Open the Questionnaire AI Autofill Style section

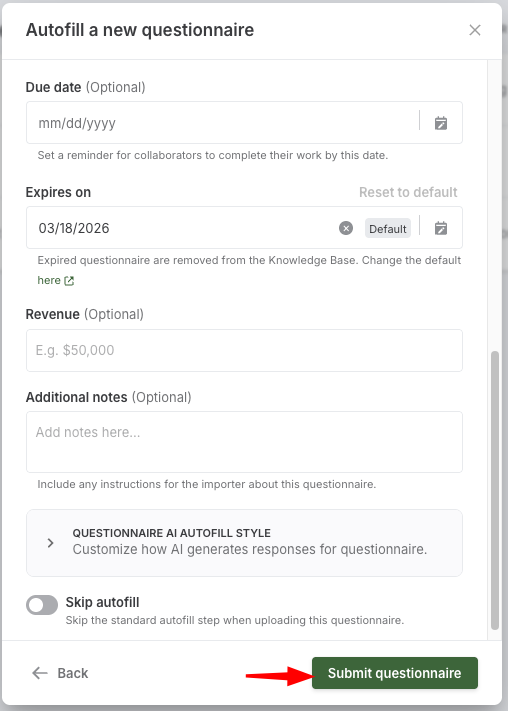pos(244,543)
